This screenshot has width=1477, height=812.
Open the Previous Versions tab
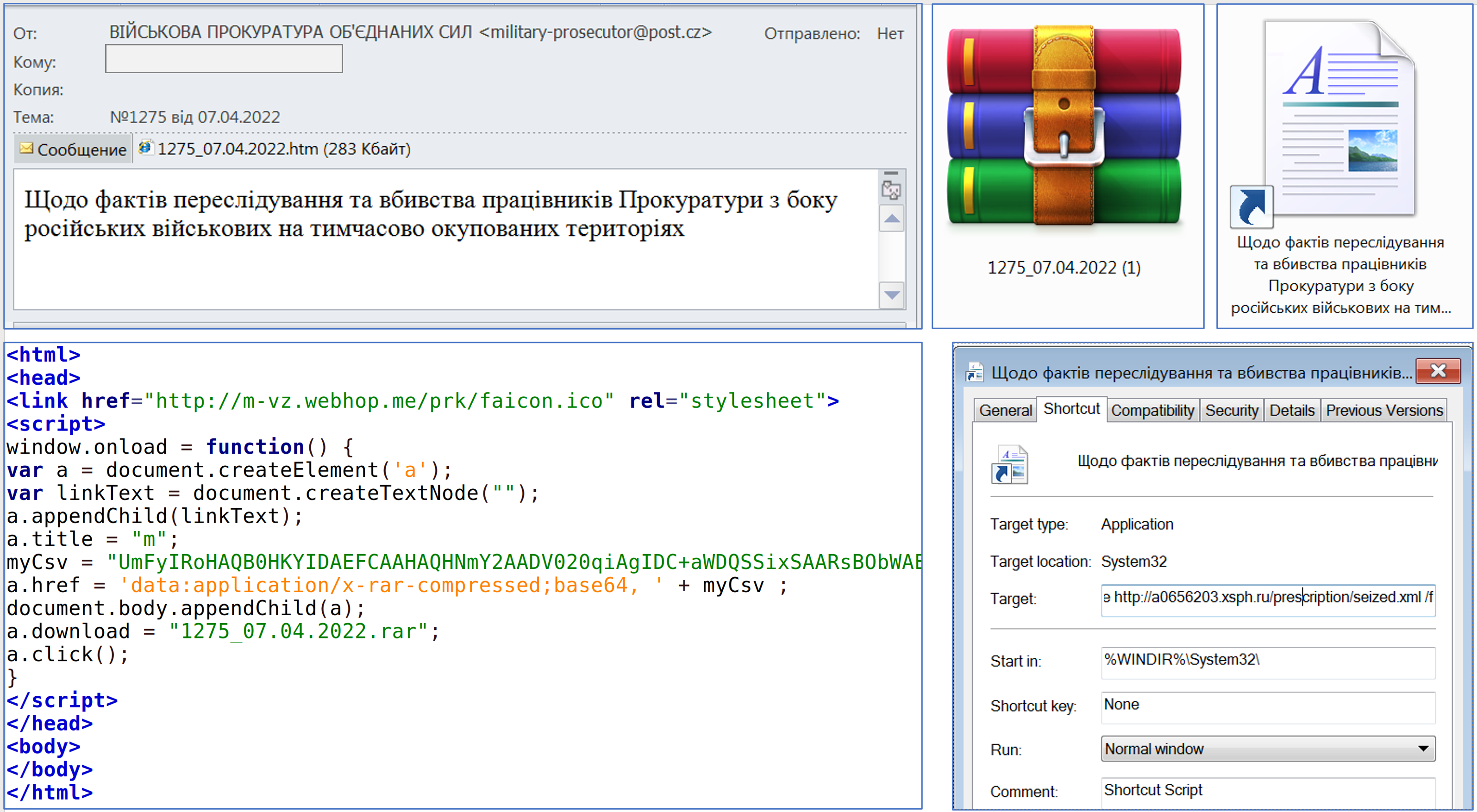pos(1383,410)
